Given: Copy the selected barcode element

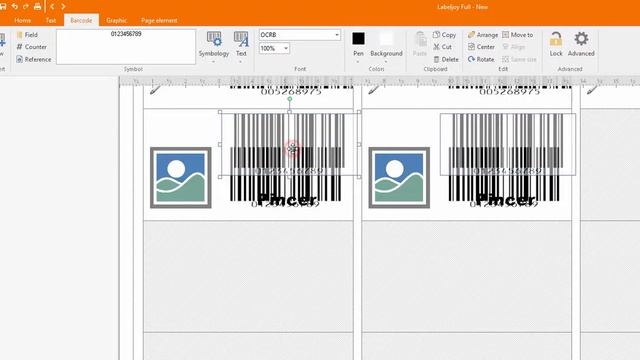Looking at the screenshot, I should (x=444, y=35).
